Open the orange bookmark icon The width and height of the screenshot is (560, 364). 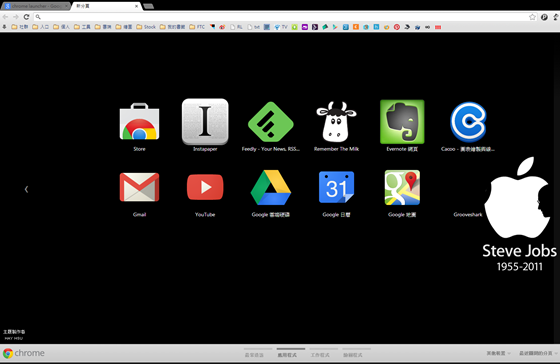356,27
